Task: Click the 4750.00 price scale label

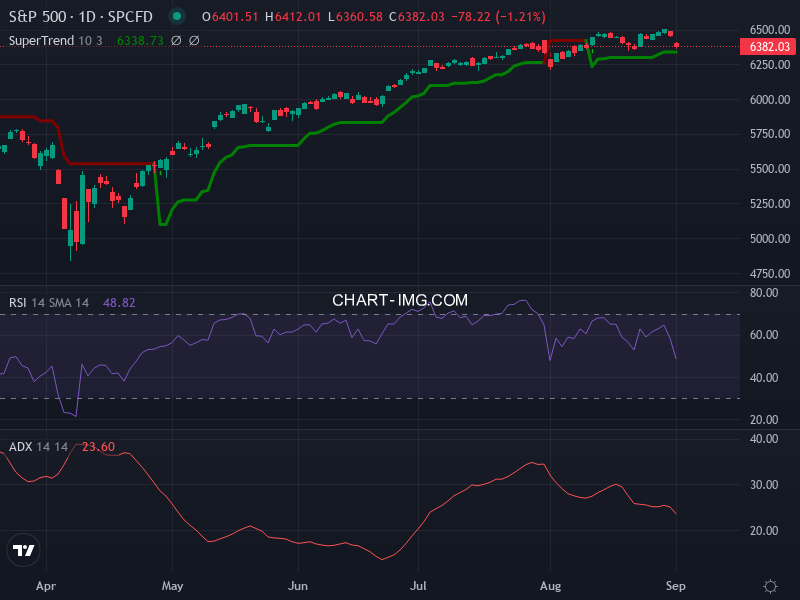Action: 770,274
